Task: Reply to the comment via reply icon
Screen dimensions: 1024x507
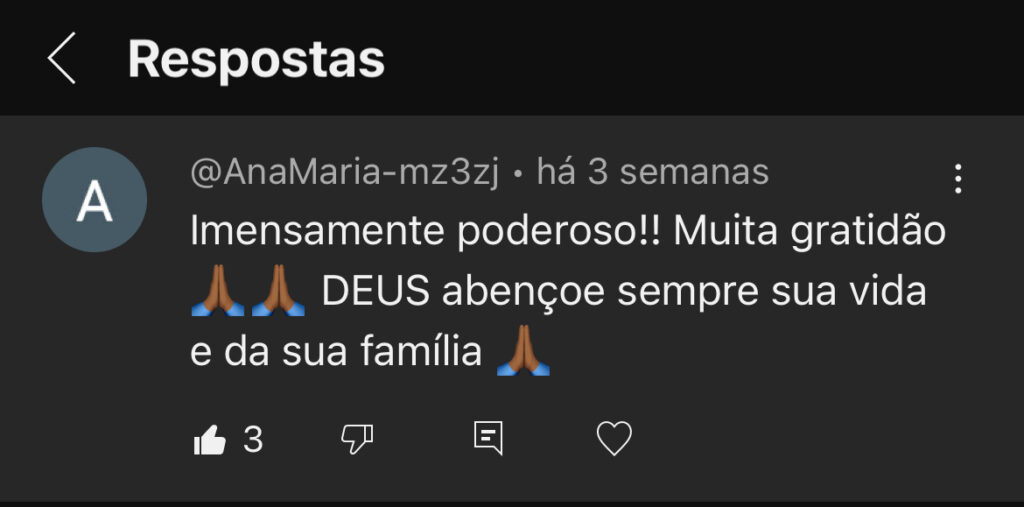Action: click(487, 438)
